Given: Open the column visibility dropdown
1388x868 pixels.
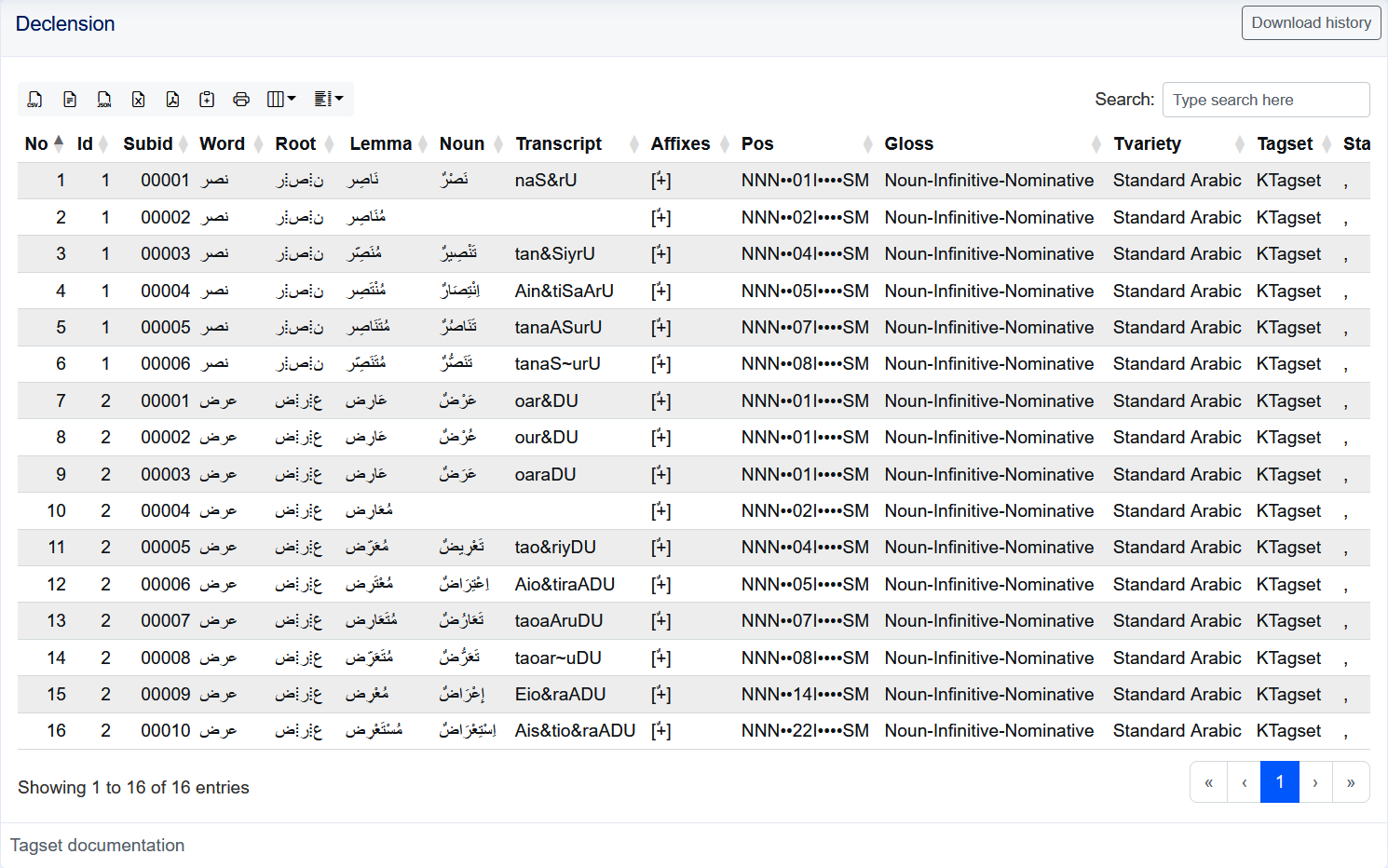Looking at the screenshot, I should pyautogui.click(x=281, y=100).
